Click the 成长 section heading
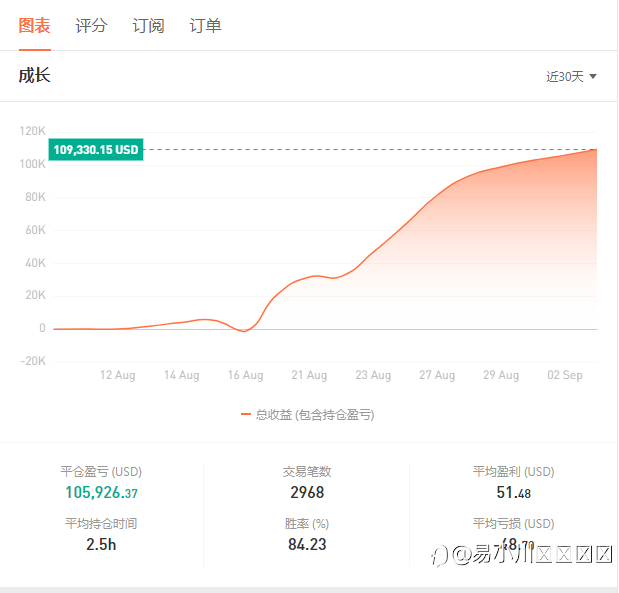Image resolution: width=619 pixels, height=593 pixels. (x=35, y=75)
